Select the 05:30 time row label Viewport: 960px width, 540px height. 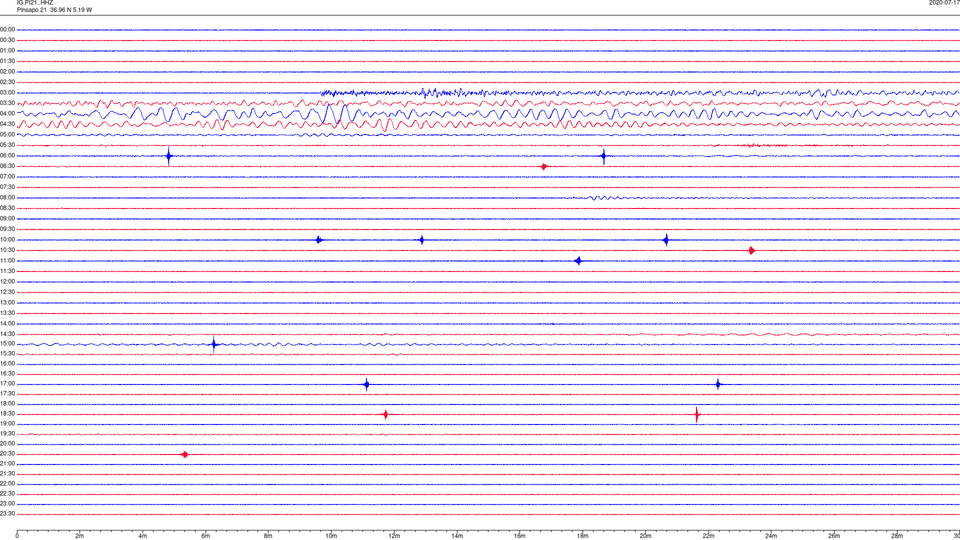tap(7, 145)
